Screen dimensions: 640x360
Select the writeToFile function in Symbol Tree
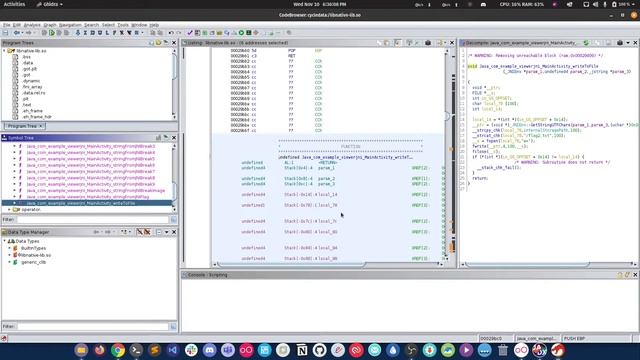tap(80, 203)
